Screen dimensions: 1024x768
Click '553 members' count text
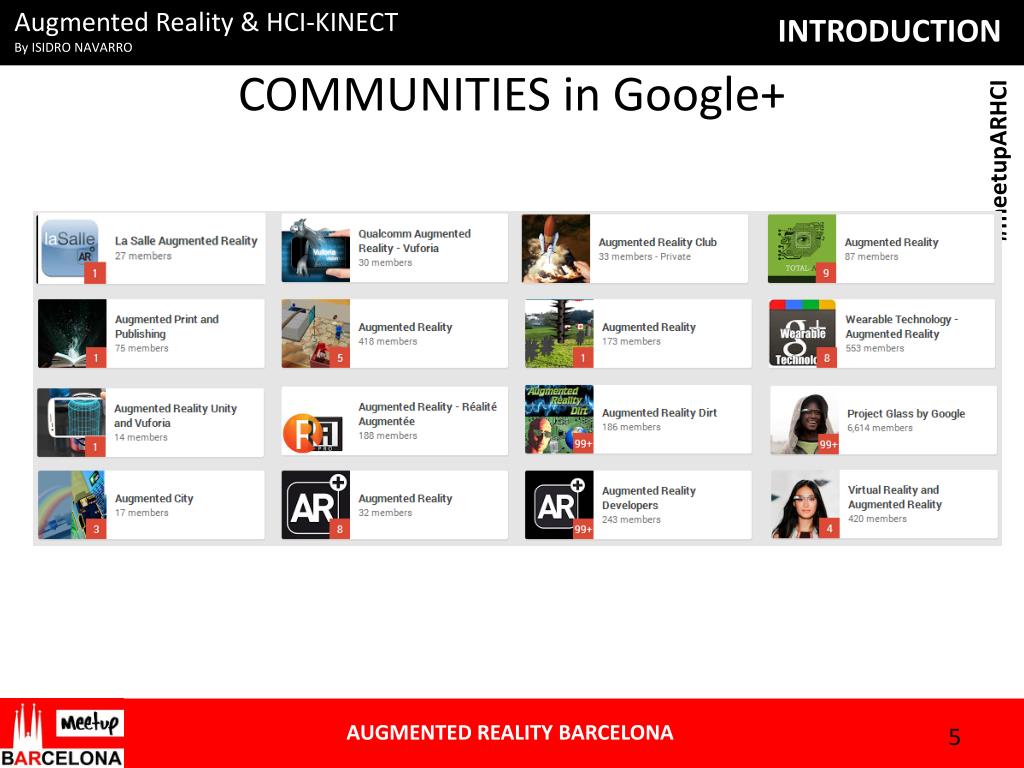pos(874,348)
